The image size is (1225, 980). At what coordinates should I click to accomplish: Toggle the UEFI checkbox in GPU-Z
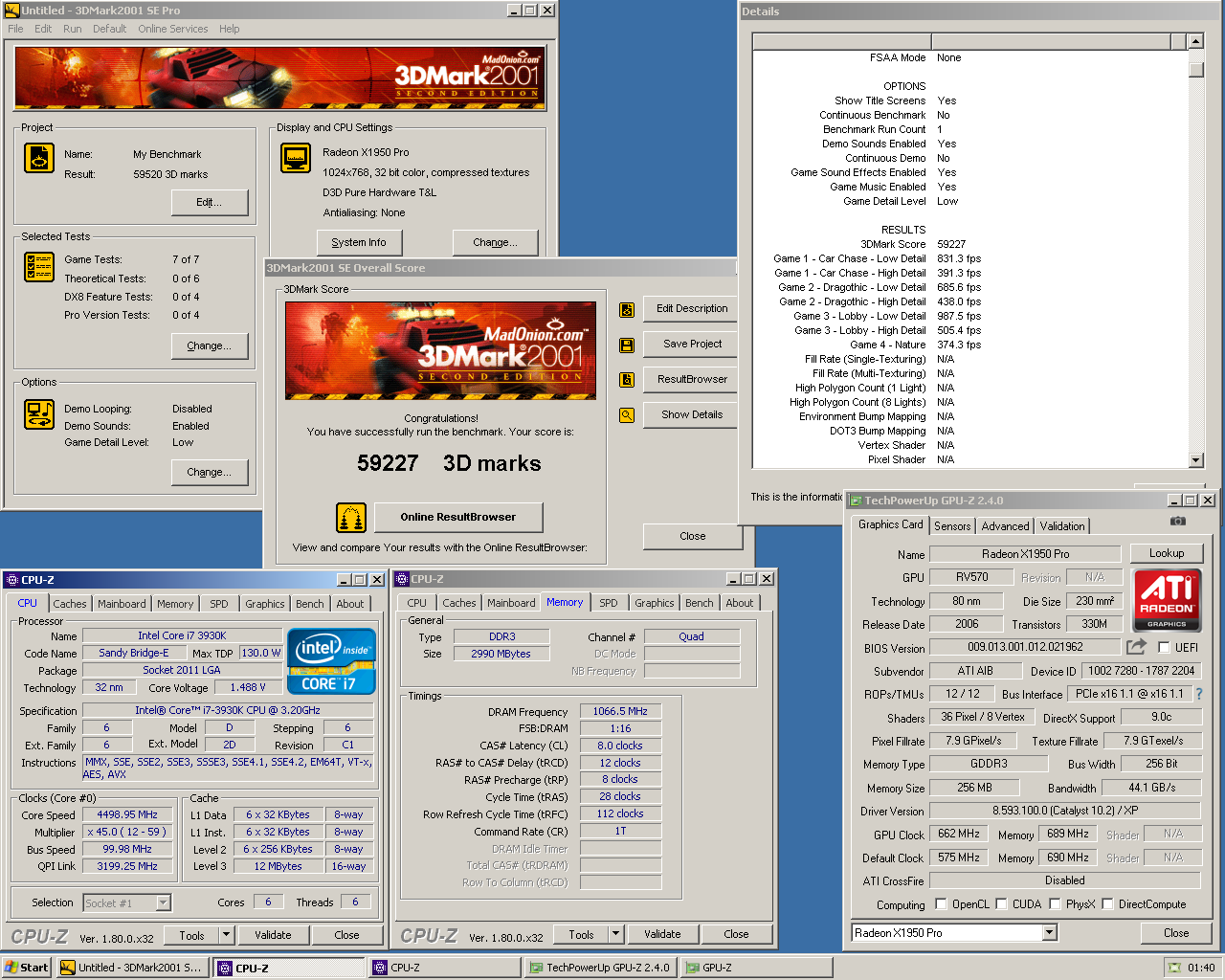[x=1164, y=648]
